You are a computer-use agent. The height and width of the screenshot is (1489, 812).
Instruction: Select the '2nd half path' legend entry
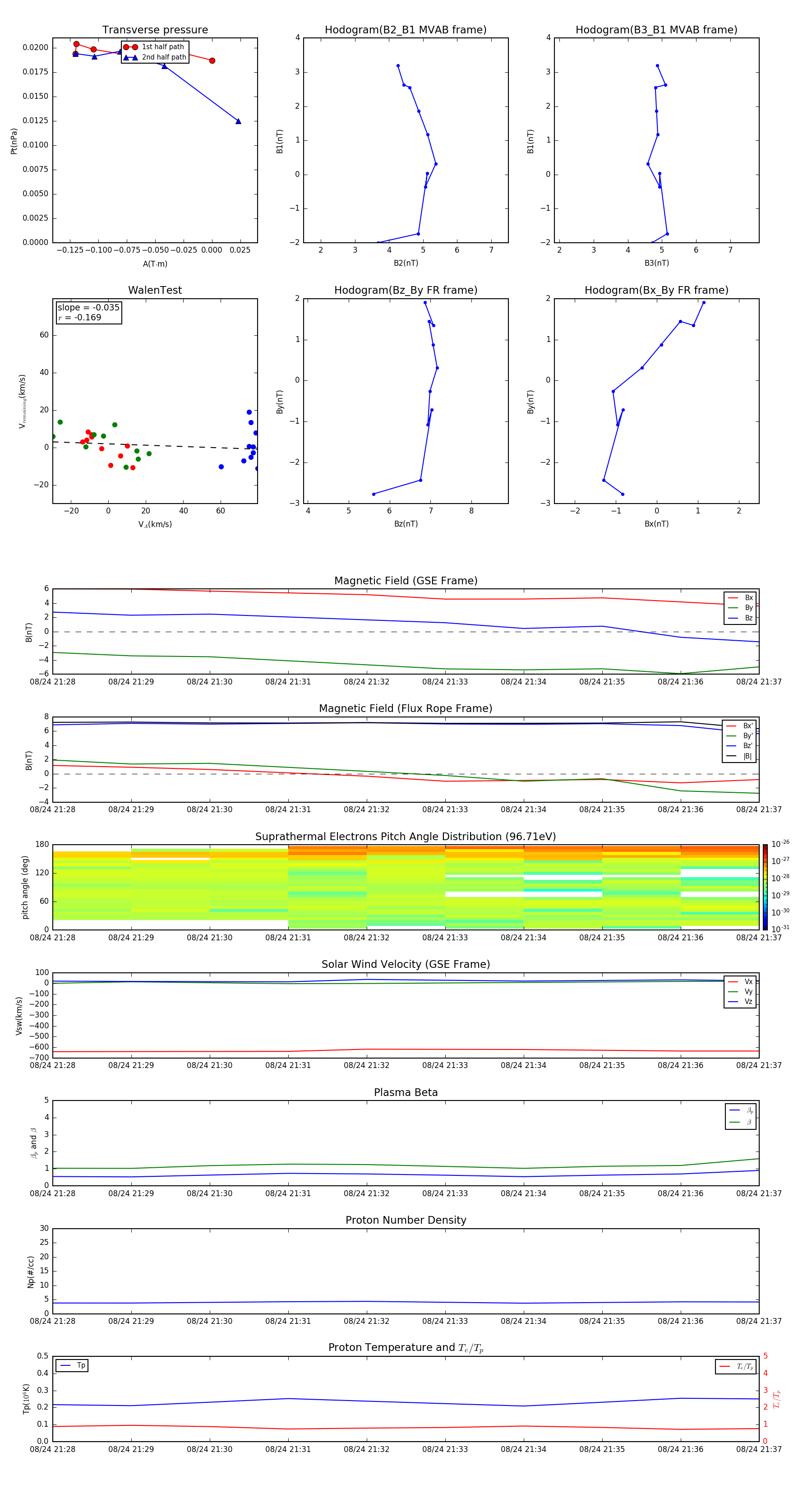156,57
